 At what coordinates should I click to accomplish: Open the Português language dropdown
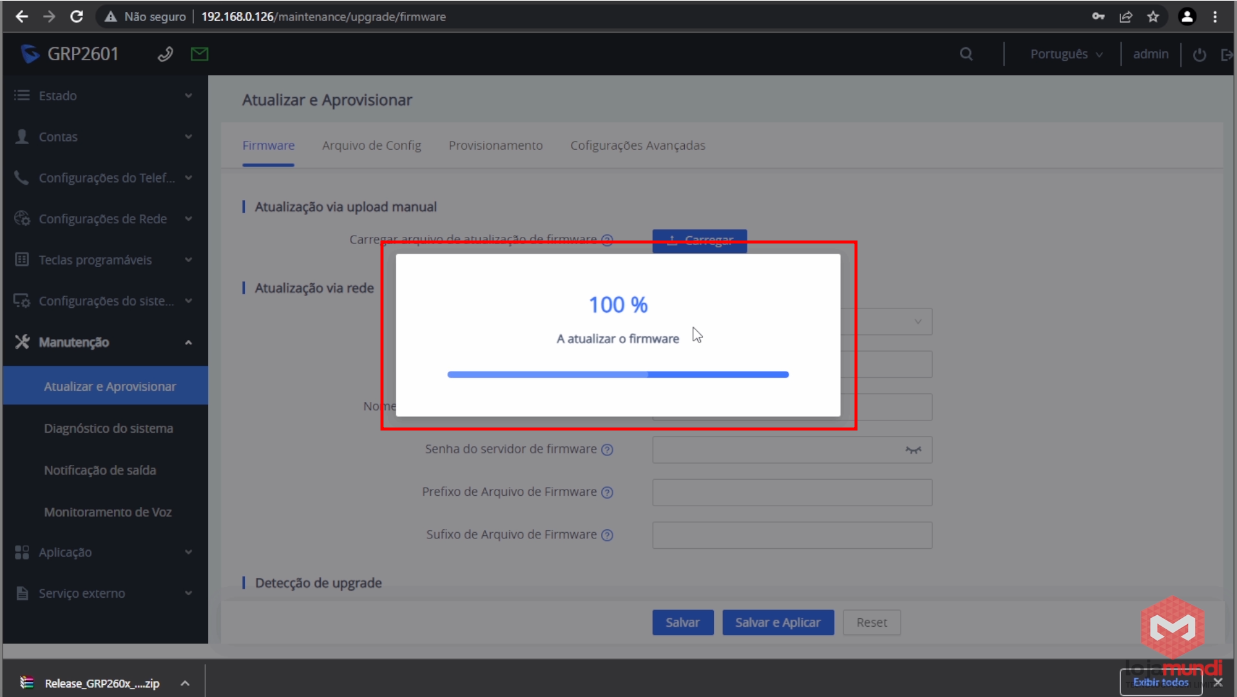click(x=1066, y=54)
